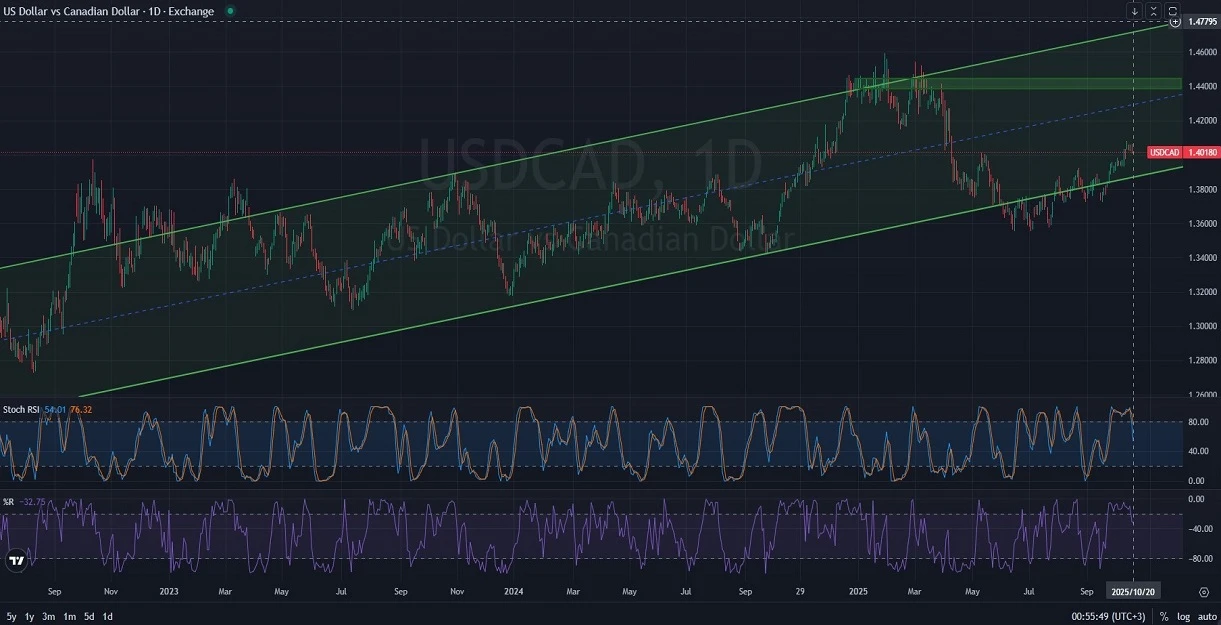The height and width of the screenshot is (625, 1221).
Task: Click the 1.47795 crosshair price label
Action: [x=1199, y=22]
